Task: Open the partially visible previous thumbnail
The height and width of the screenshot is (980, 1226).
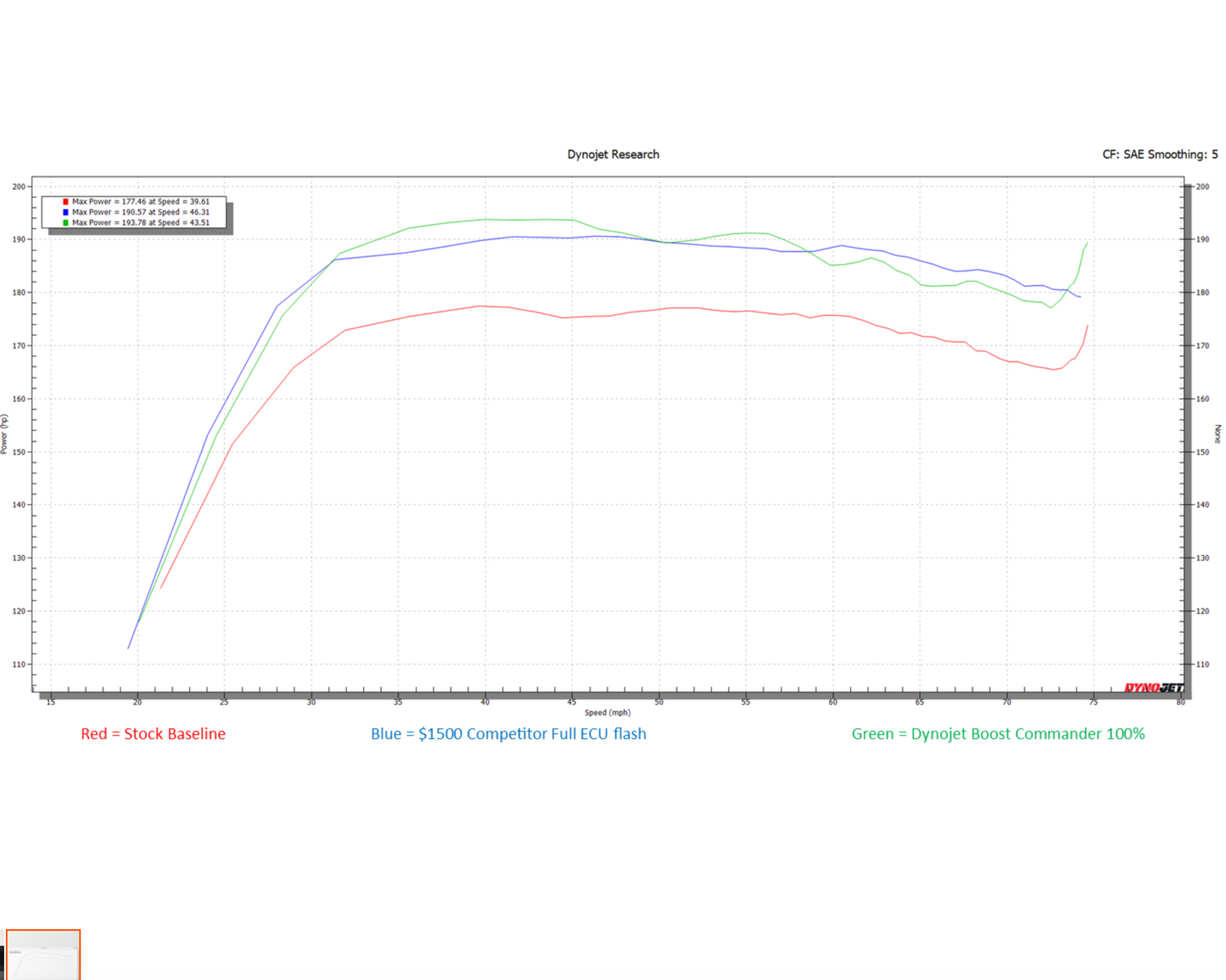Action: 2,963
